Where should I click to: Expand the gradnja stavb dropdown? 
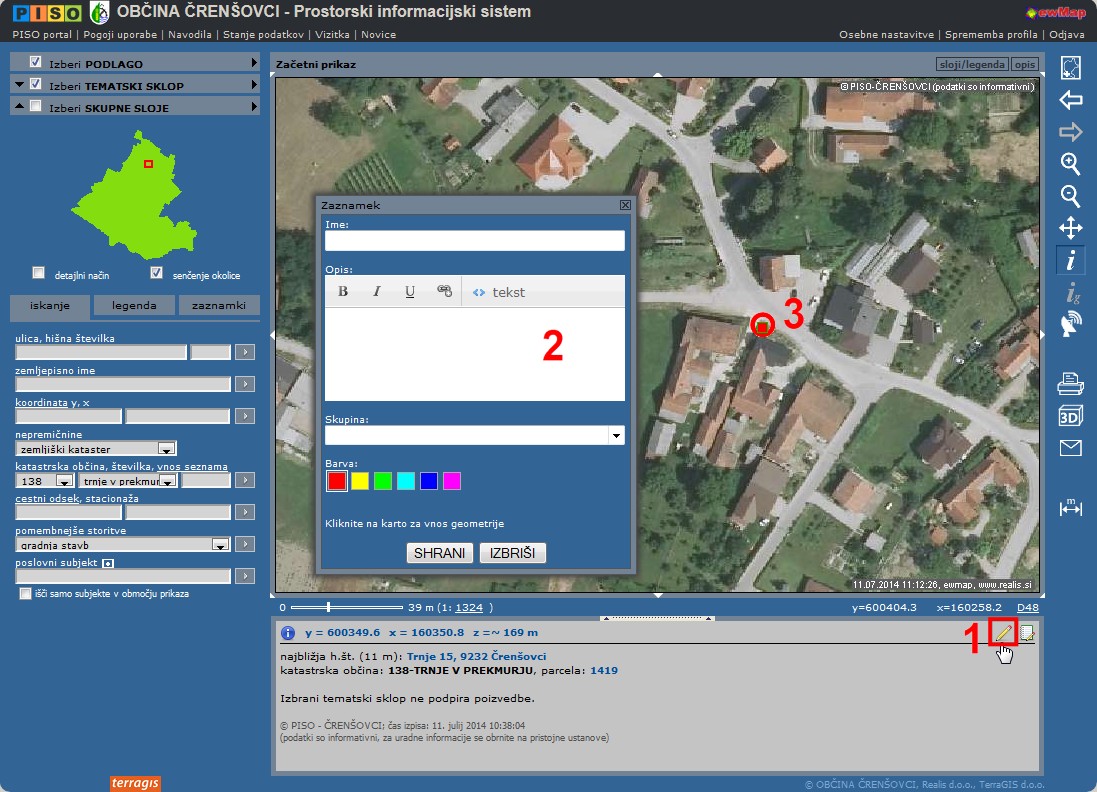[x=220, y=545]
